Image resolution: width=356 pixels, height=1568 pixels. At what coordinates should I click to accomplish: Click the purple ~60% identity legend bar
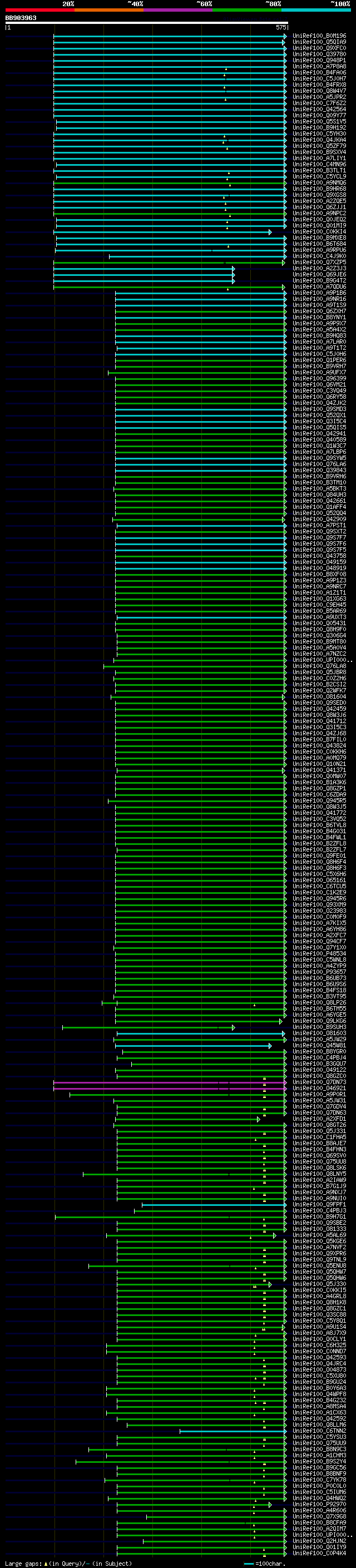point(179,10)
